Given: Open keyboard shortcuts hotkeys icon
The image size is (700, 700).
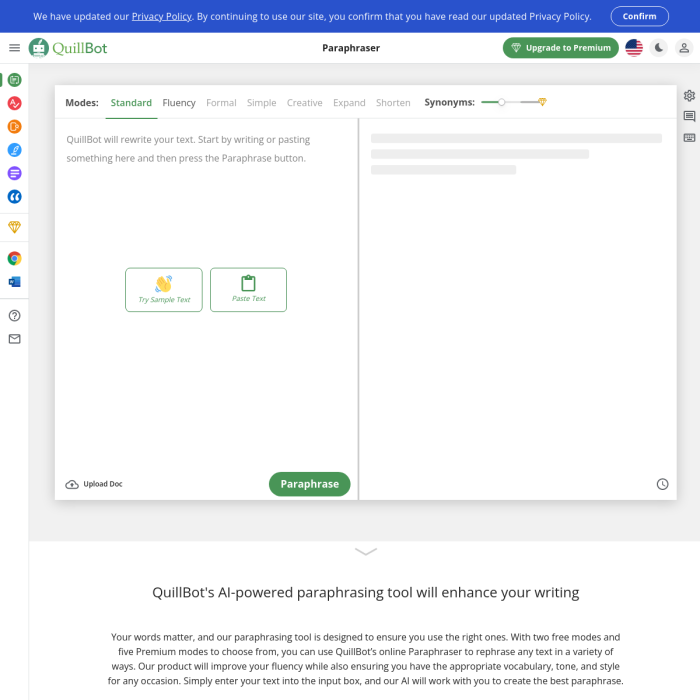Looking at the screenshot, I should tap(689, 138).
